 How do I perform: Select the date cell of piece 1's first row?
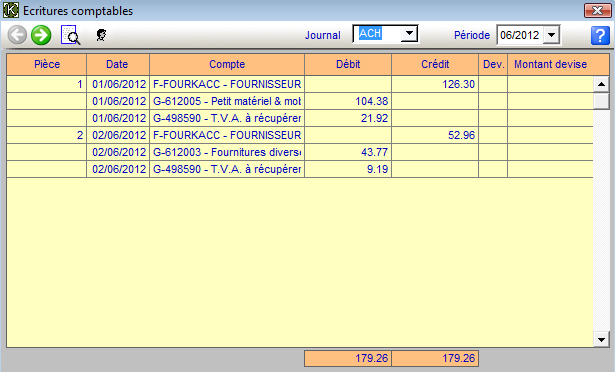click(118, 84)
